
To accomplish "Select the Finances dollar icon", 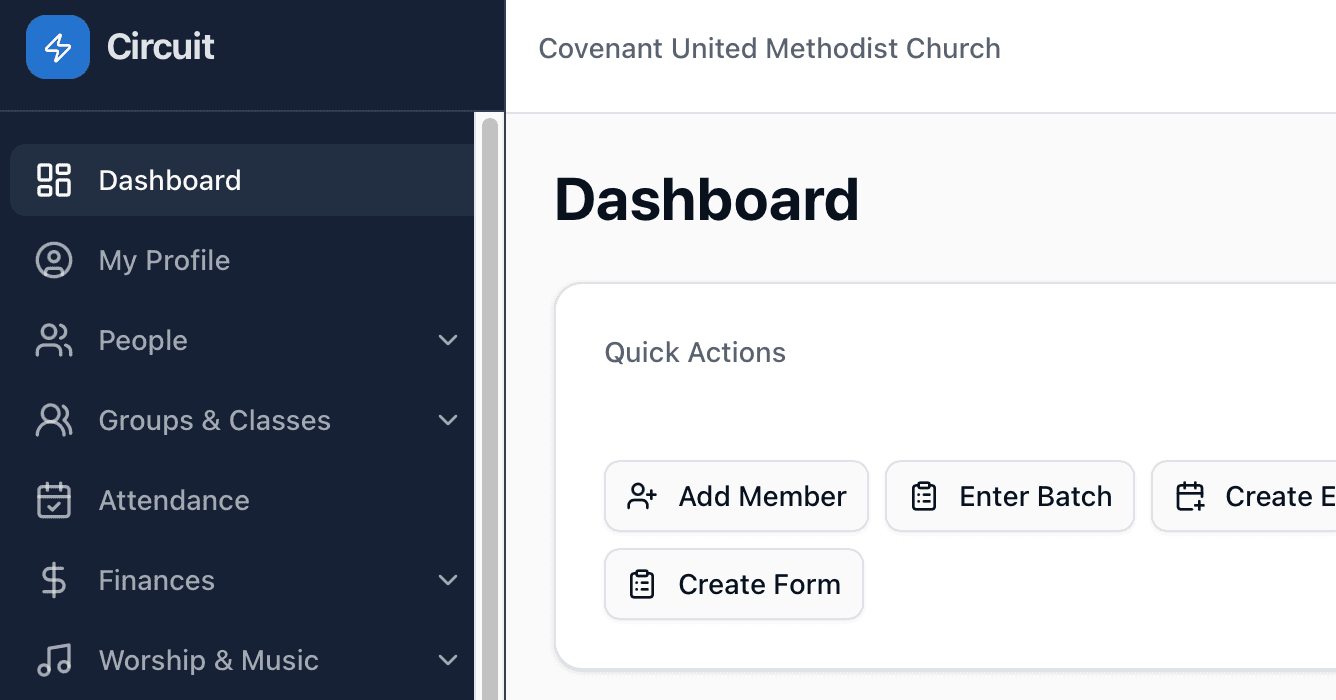I will pyautogui.click(x=53, y=580).
